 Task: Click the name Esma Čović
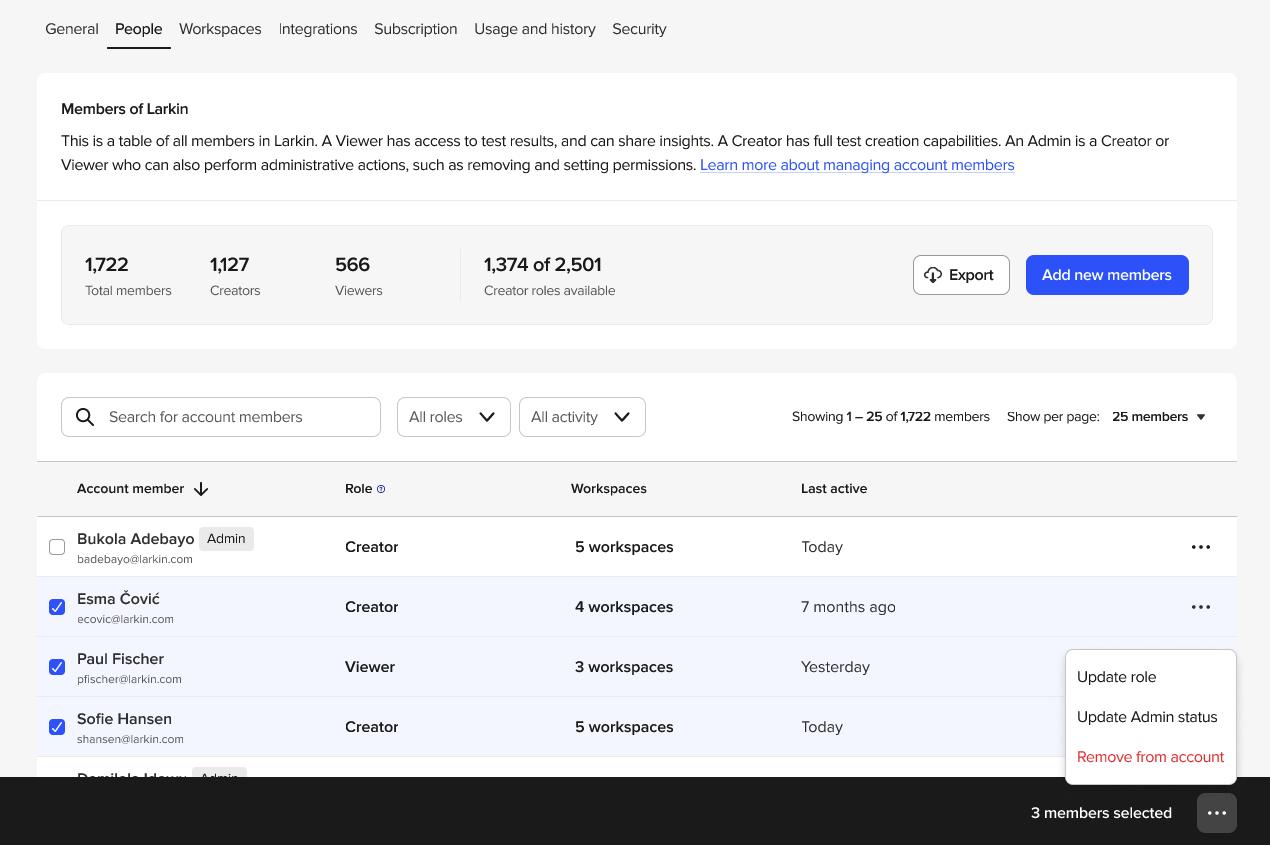[x=118, y=599]
